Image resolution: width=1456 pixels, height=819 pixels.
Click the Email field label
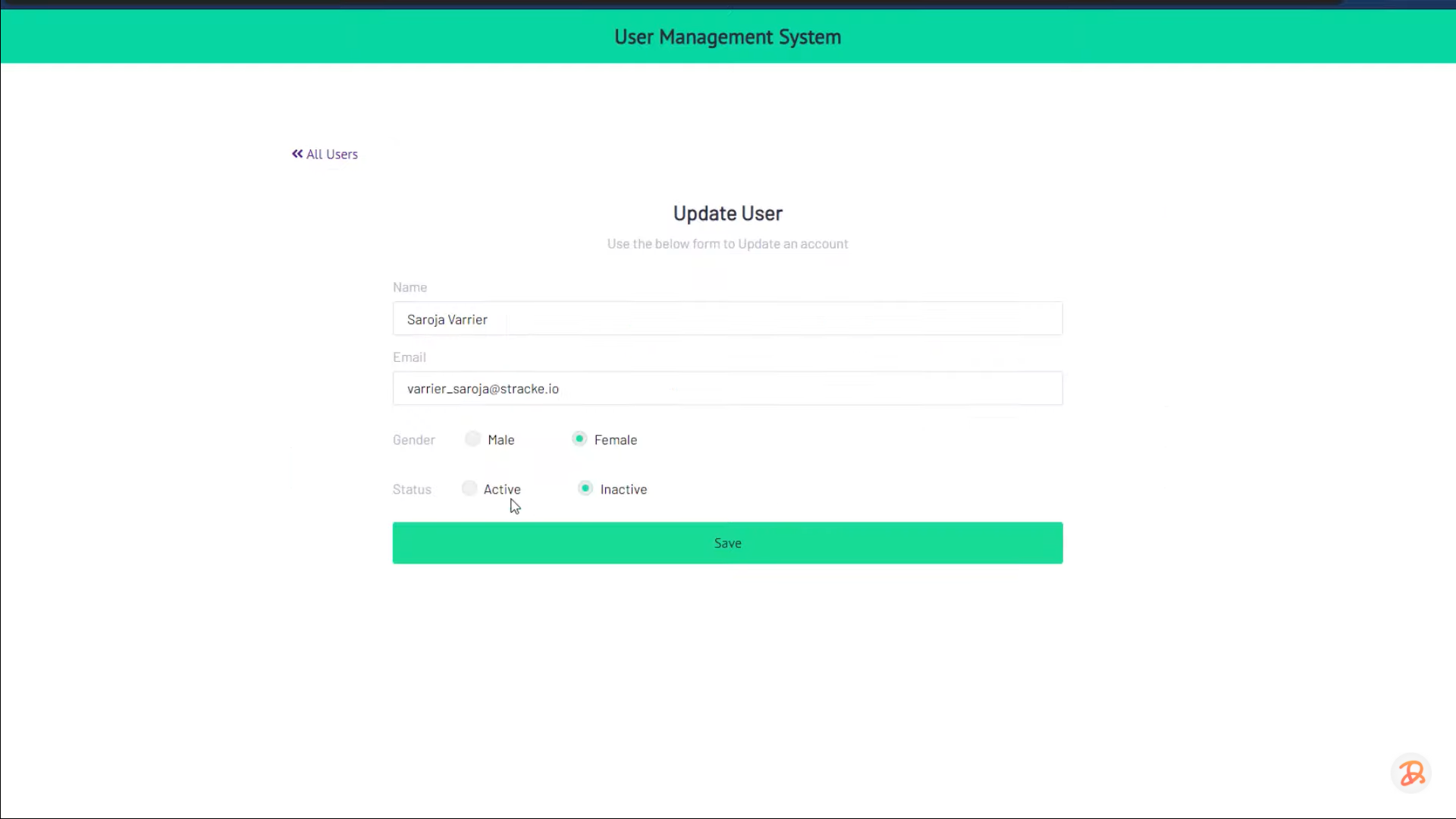pos(409,357)
